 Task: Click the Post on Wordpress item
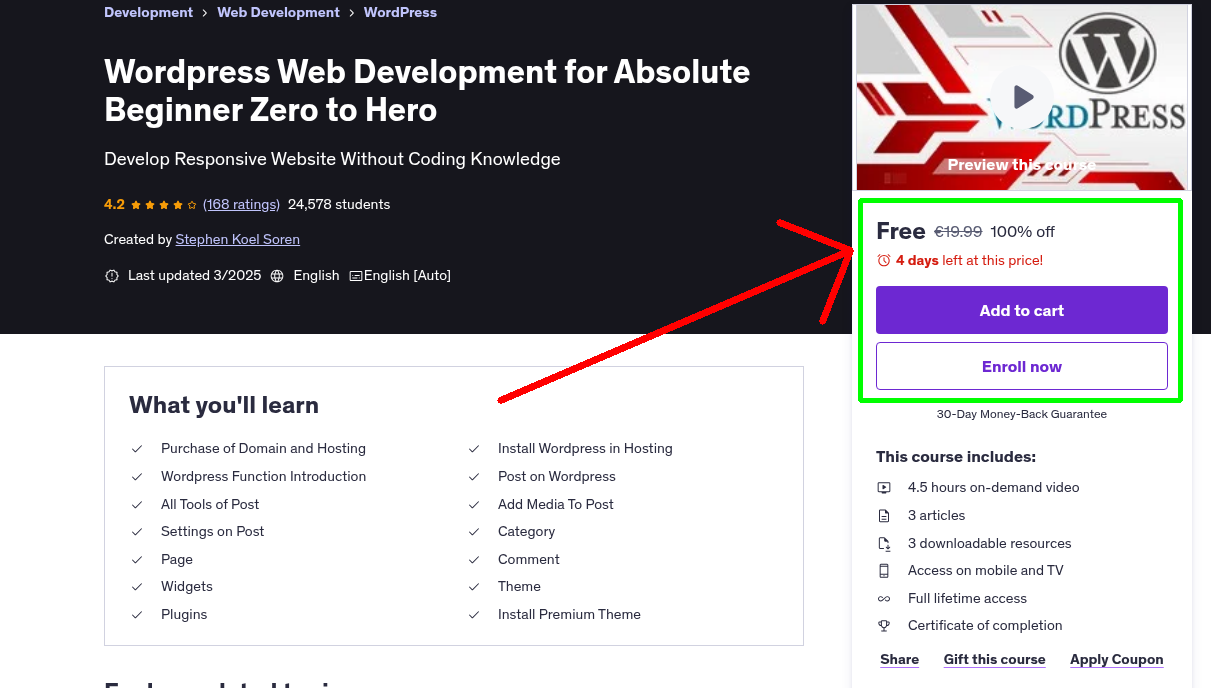tap(557, 477)
